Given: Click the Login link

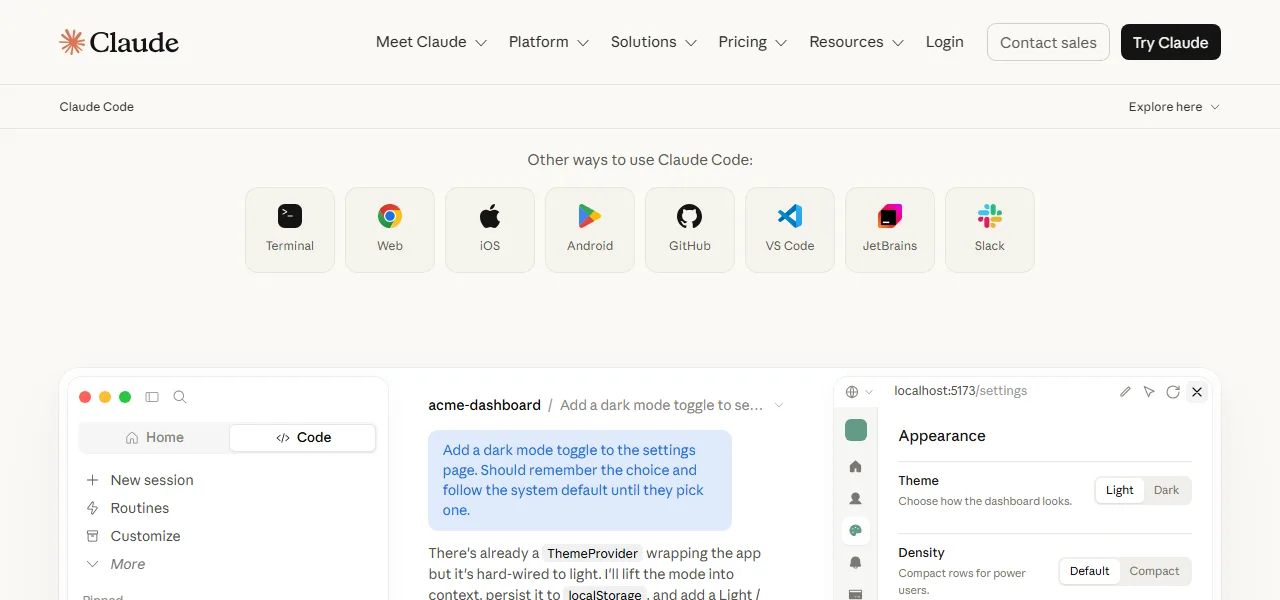Looking at the screenshot, I should 944,42.
